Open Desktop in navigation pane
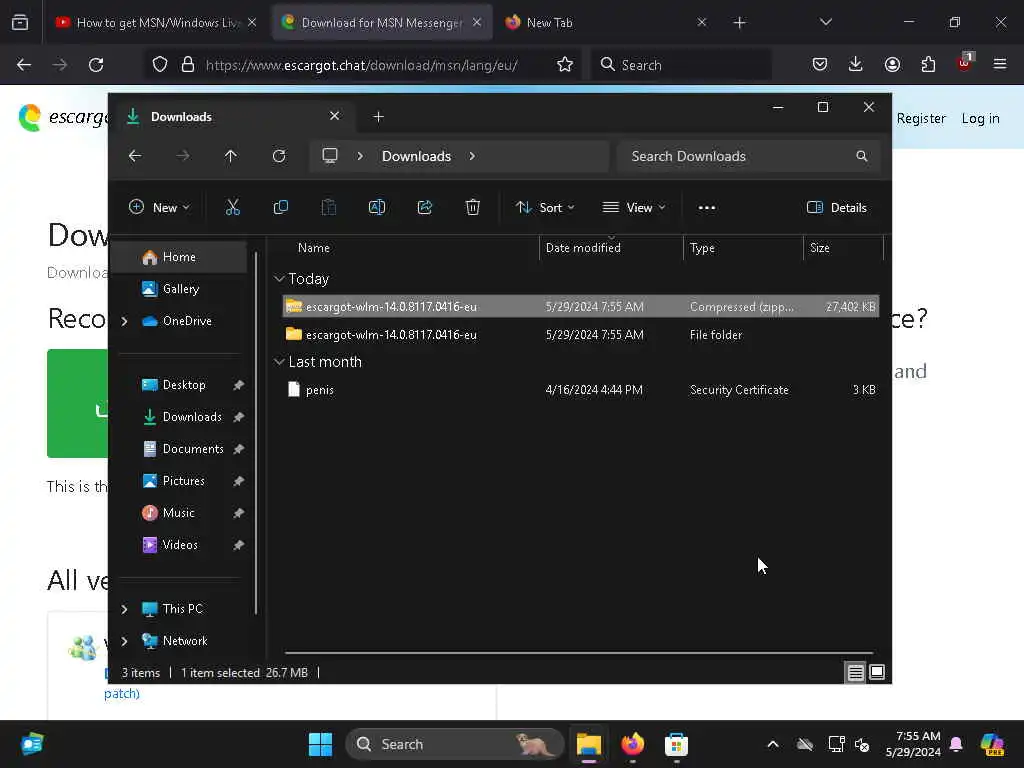This screenshot has width=1024, height=768. [x=184, y=385]
